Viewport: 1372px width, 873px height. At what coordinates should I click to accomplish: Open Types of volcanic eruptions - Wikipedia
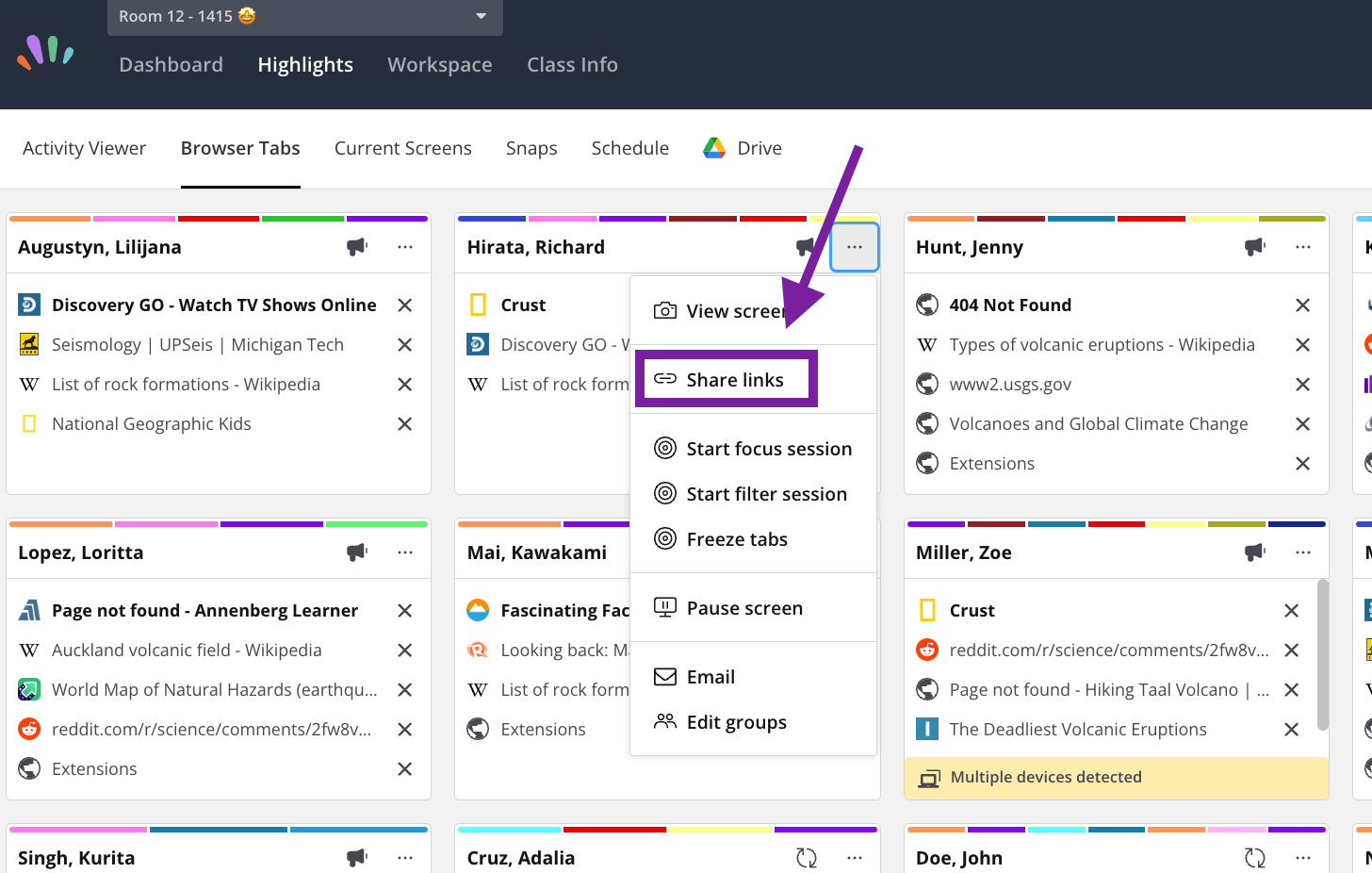tap(1102, 345)
